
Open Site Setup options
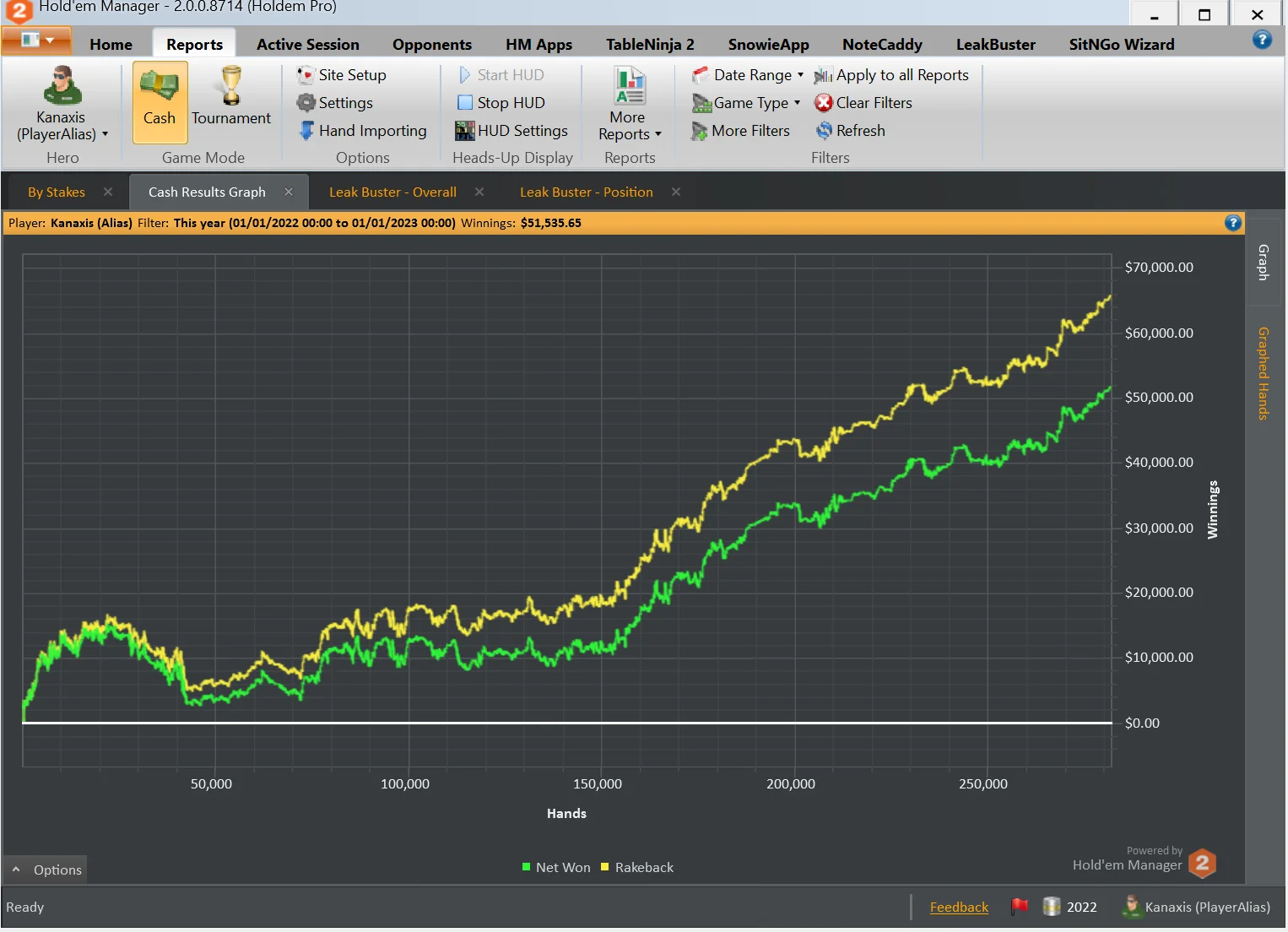click(342, 75)
